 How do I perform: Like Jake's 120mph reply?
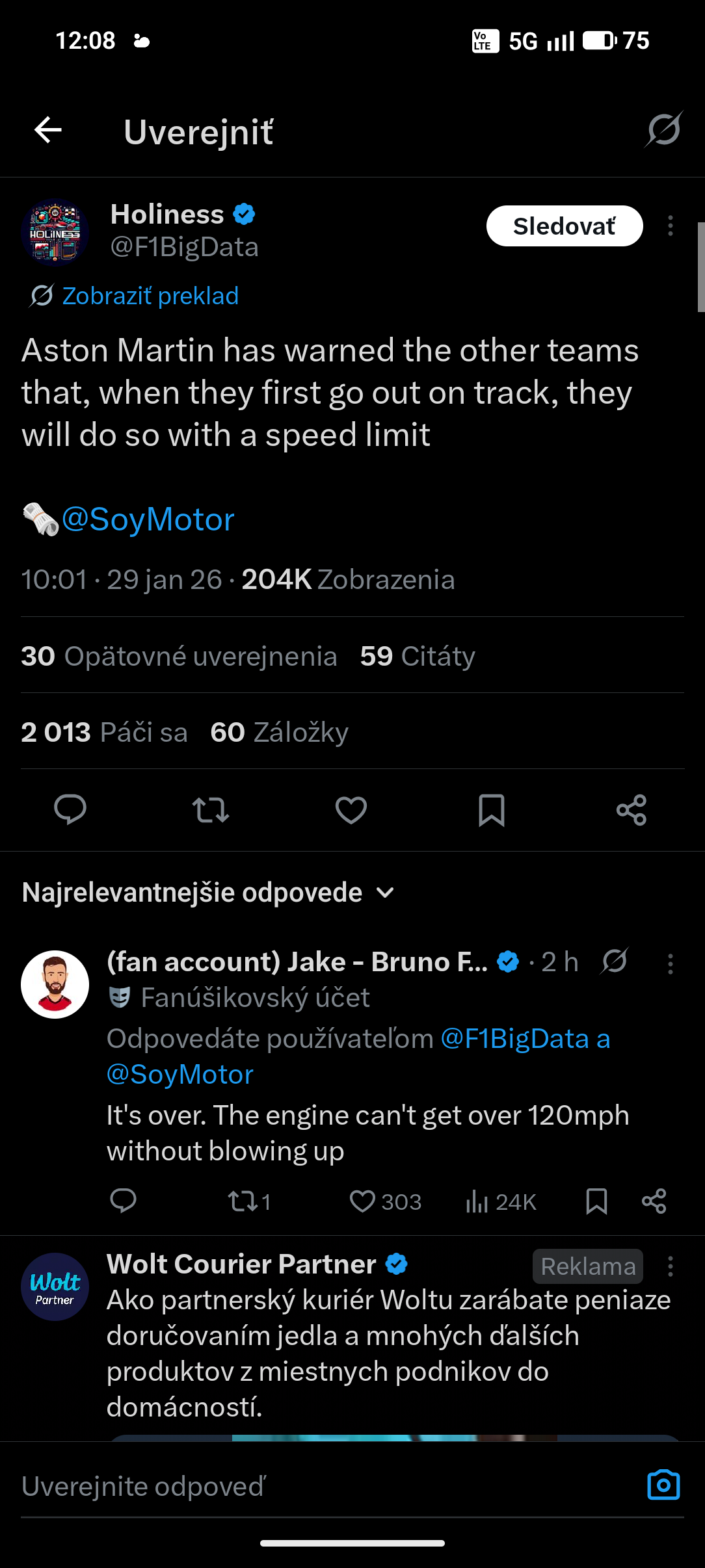pyautogui.click(x=362, y=1201)
